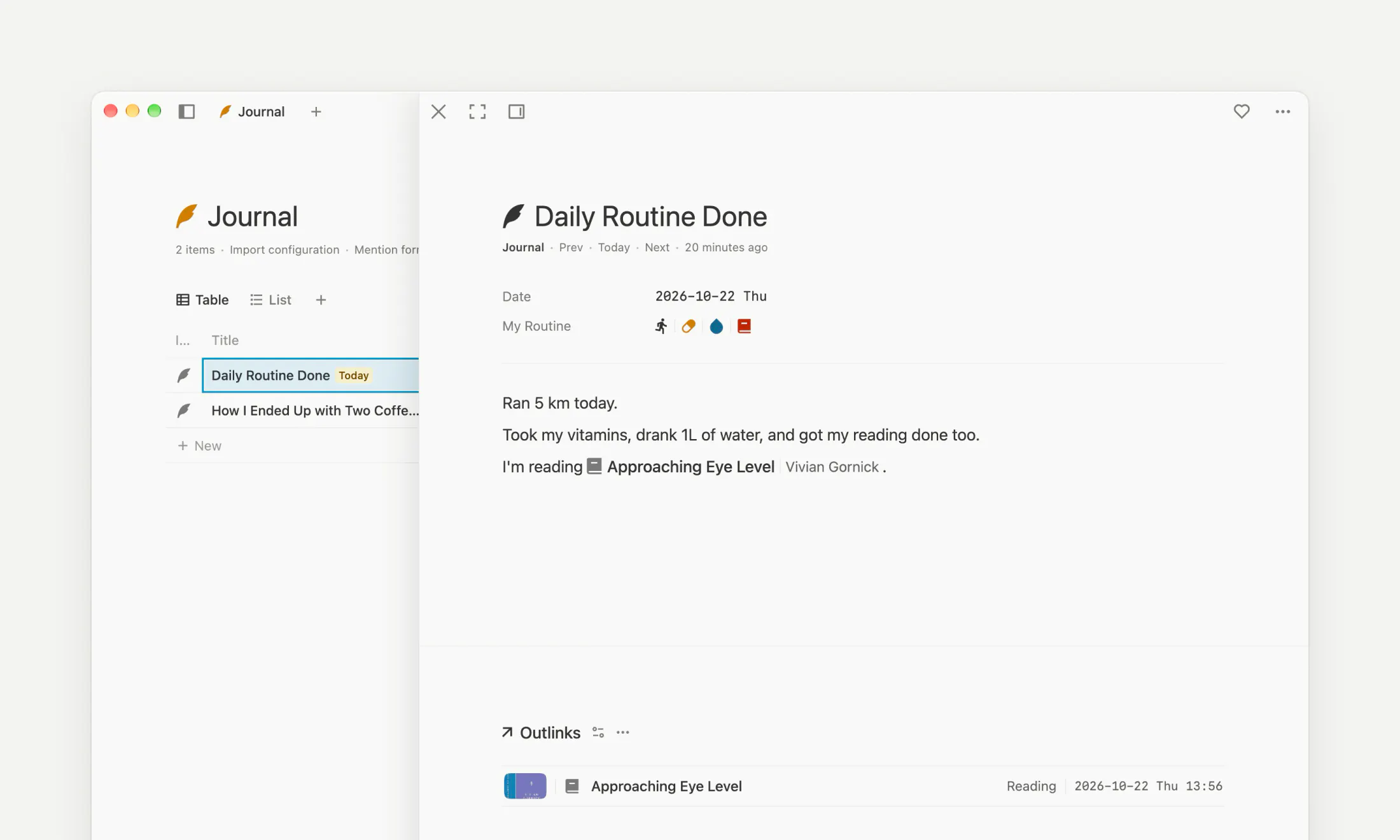Open Outlinks display settings icon

point(598,732)
